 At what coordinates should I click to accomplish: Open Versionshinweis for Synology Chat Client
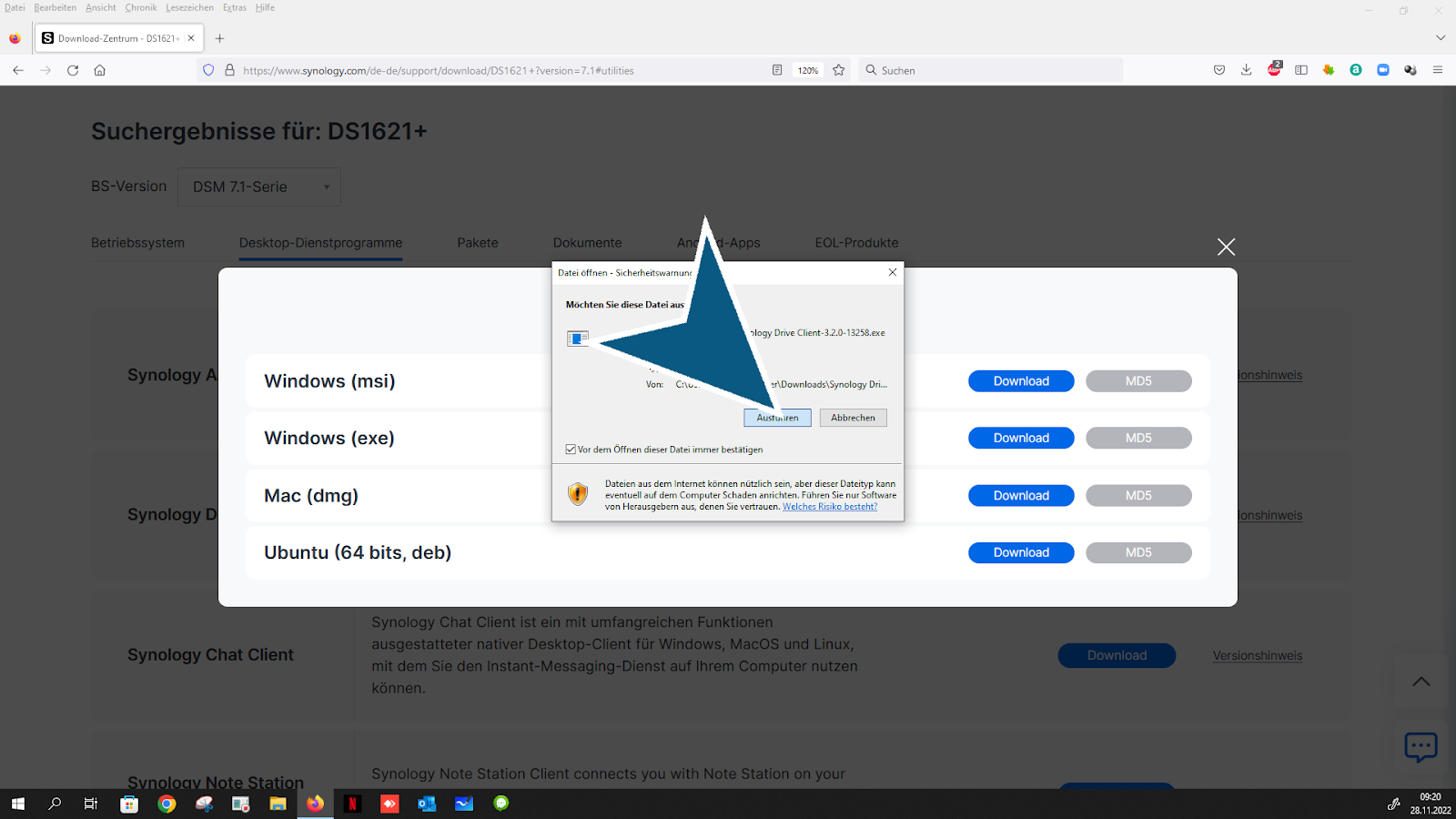1258,655
